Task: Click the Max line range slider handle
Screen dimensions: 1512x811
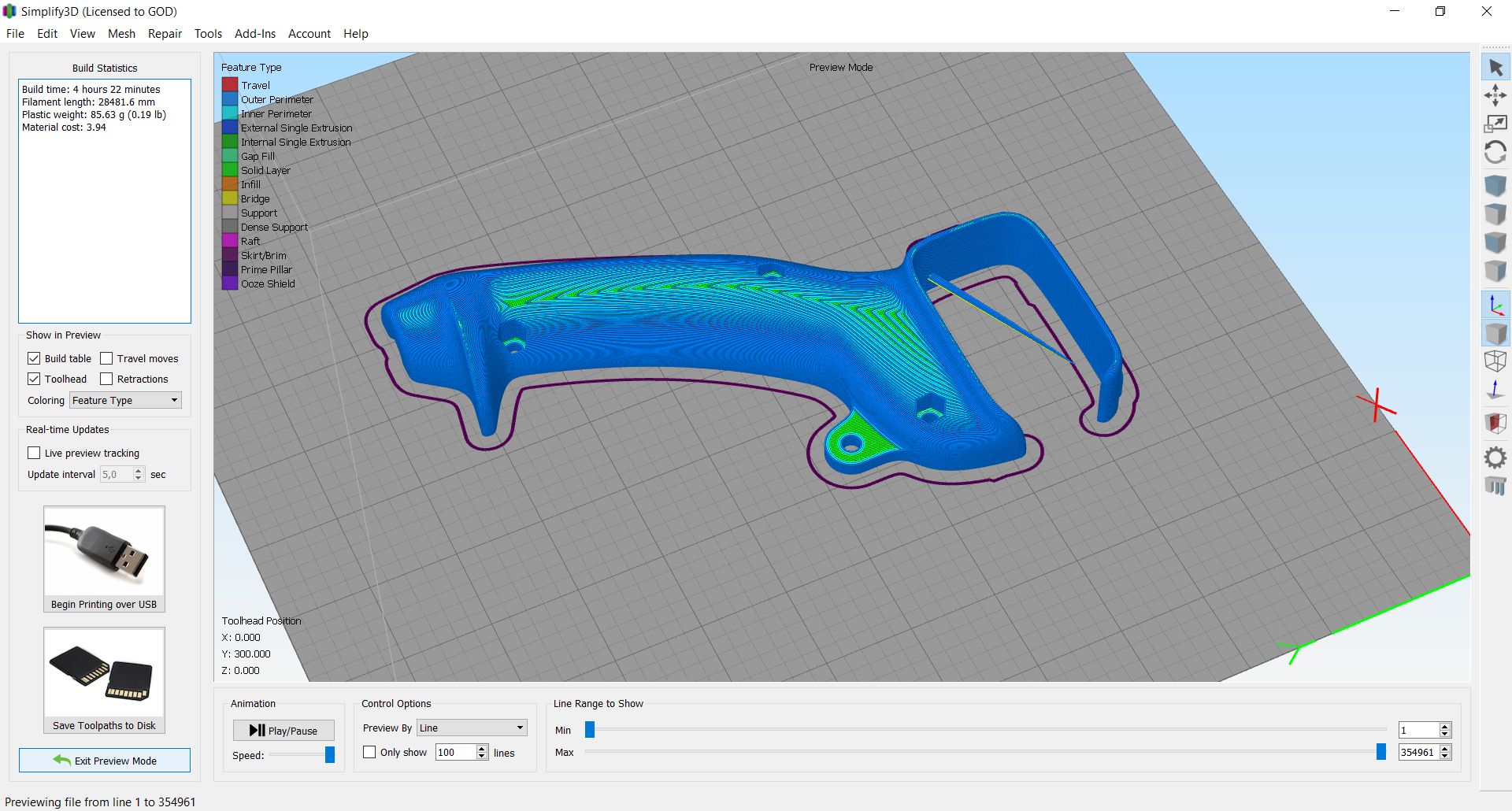Action: click(x=1381, y=752)
